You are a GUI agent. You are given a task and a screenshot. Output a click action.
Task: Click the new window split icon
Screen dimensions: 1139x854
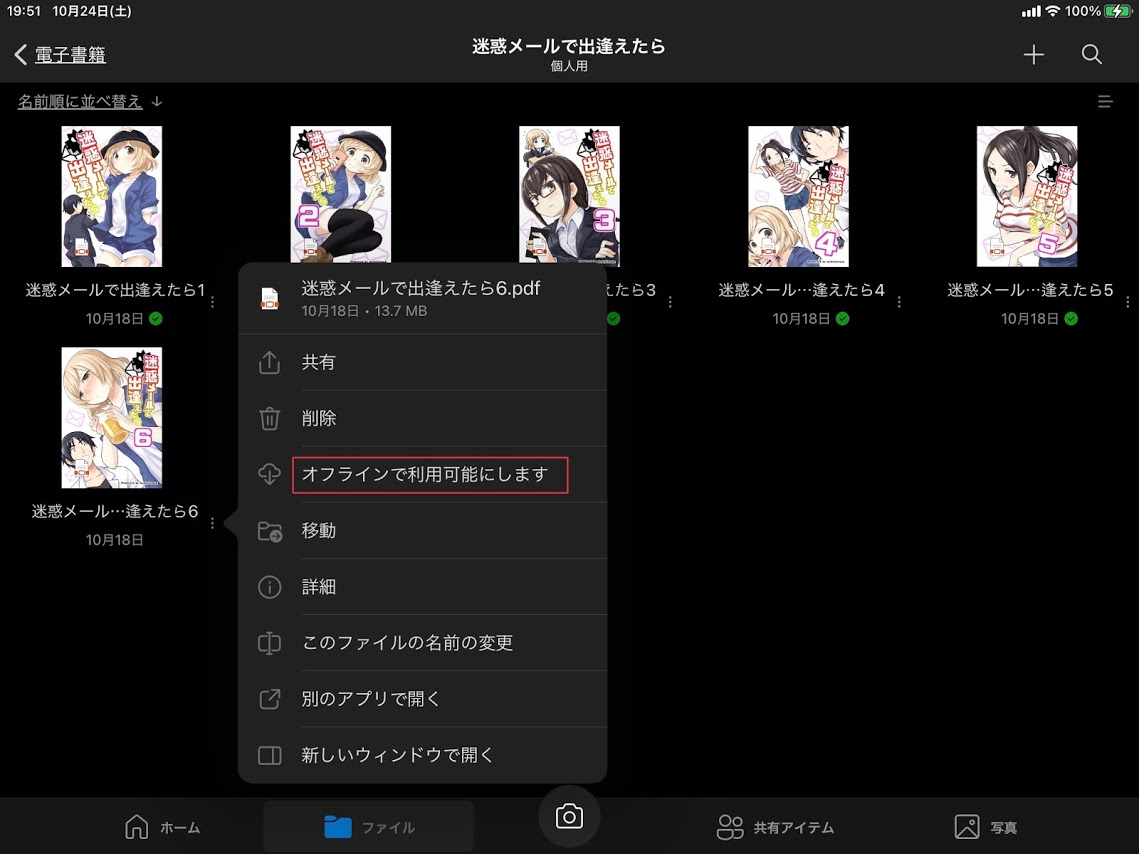click(269, 755)
